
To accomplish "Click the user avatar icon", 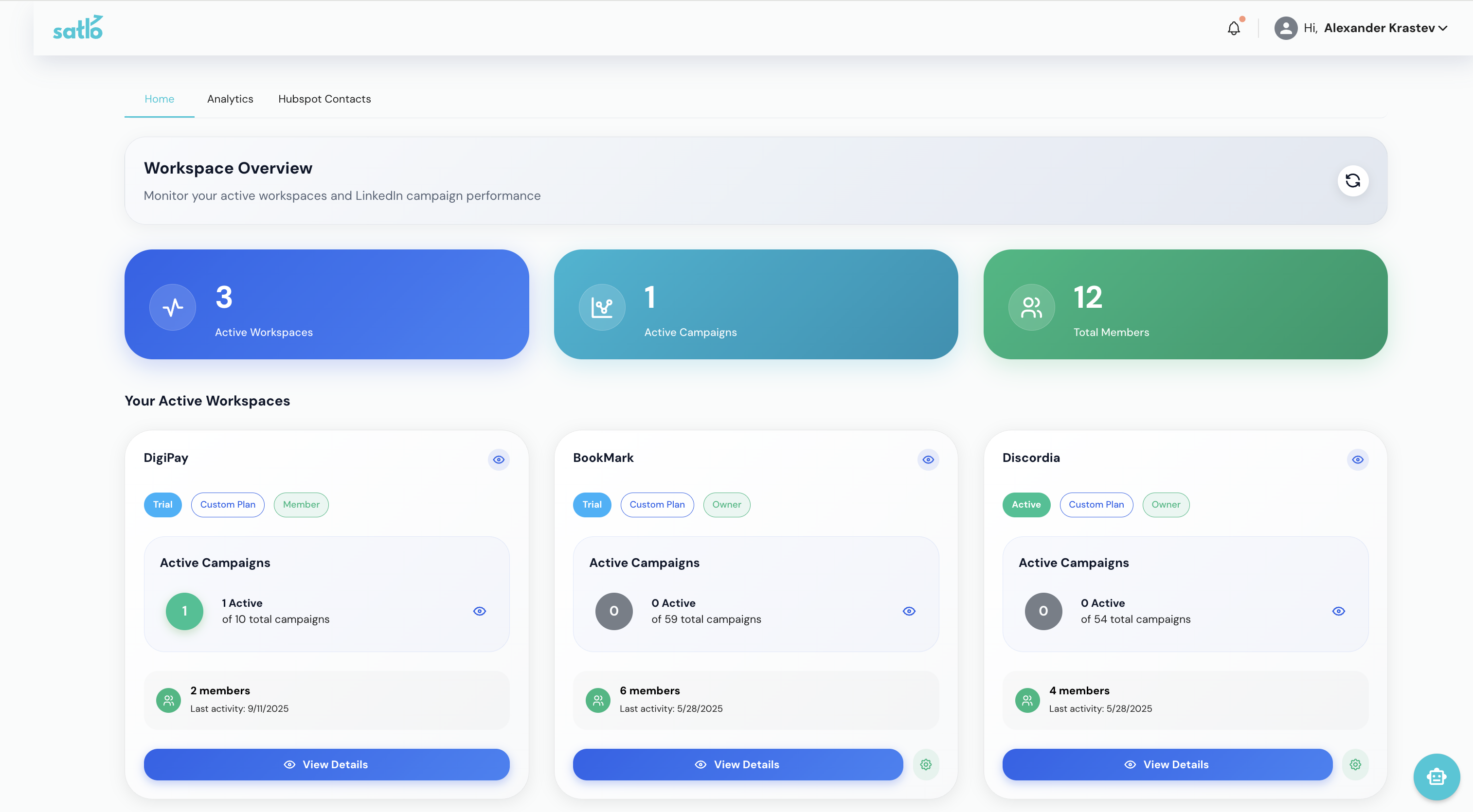I will click(x=1285, y=28).
